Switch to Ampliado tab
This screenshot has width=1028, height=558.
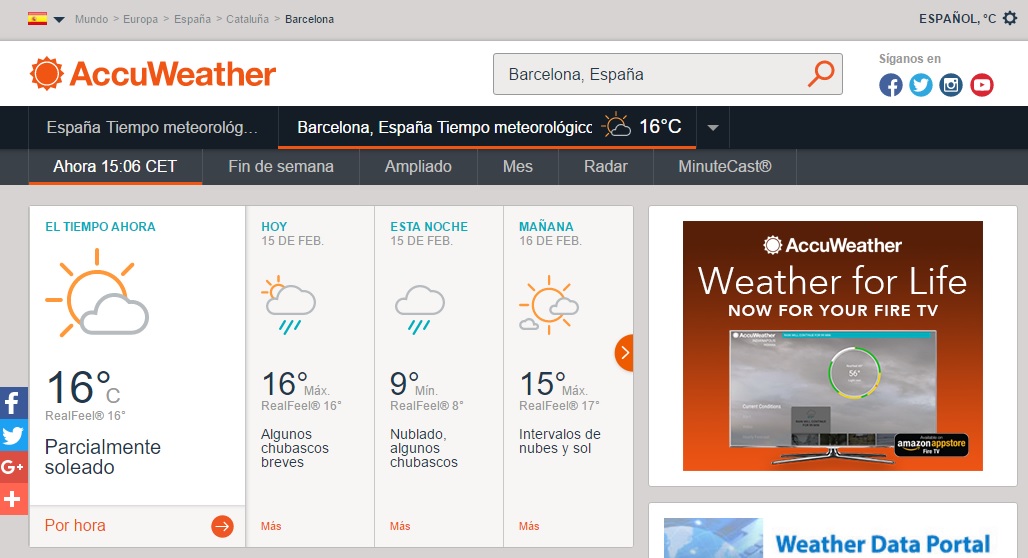tap(418, 167)
